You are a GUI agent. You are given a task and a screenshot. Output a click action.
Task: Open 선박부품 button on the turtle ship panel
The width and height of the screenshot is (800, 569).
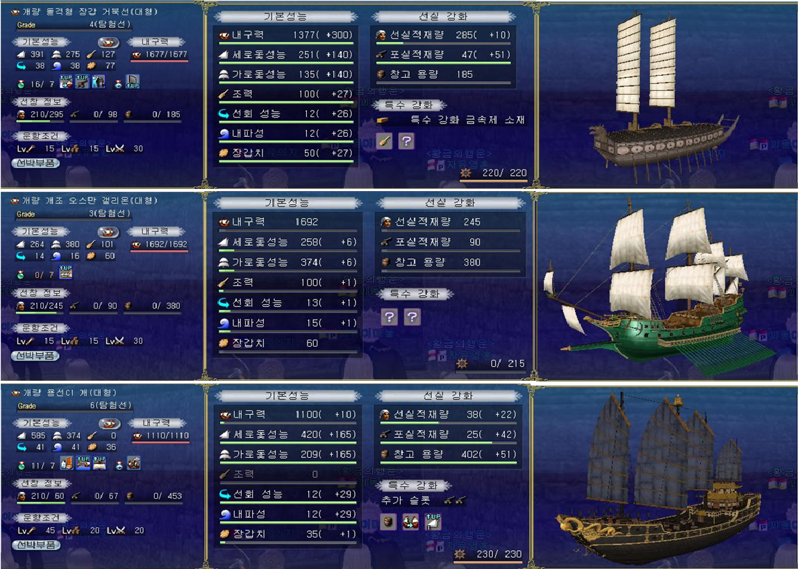(x=36, y=163)
